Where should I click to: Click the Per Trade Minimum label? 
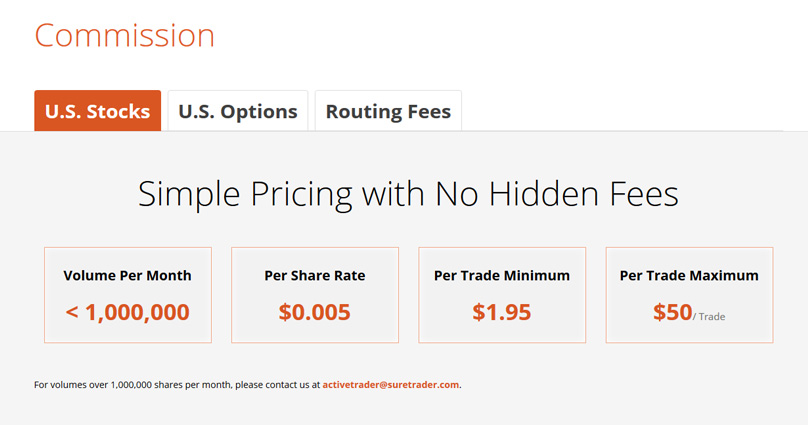(x=502, y=275)
